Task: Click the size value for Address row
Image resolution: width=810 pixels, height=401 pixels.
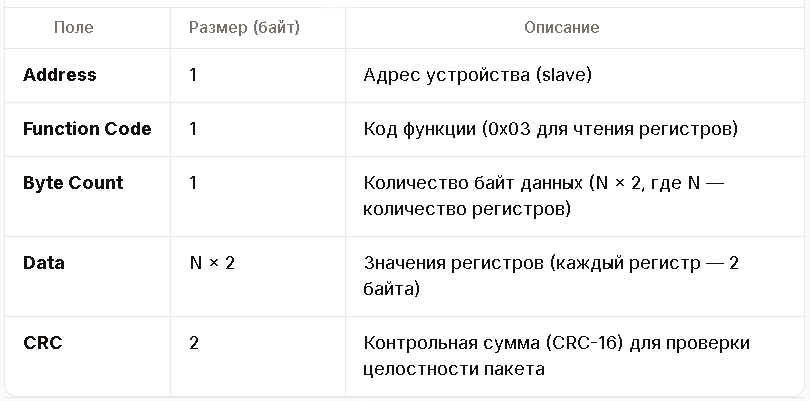Action: 193,75
